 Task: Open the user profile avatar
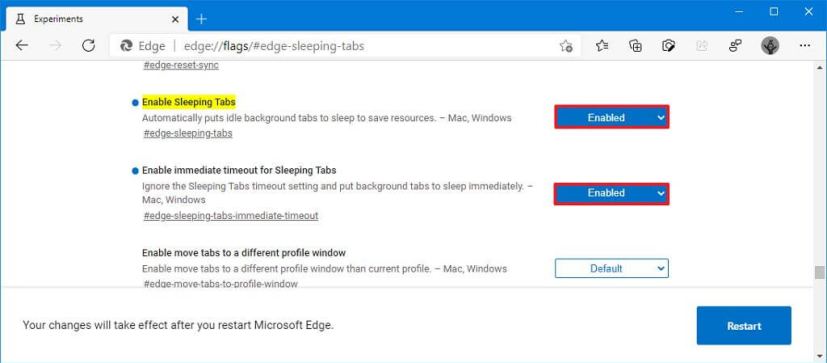click(770, 46)
